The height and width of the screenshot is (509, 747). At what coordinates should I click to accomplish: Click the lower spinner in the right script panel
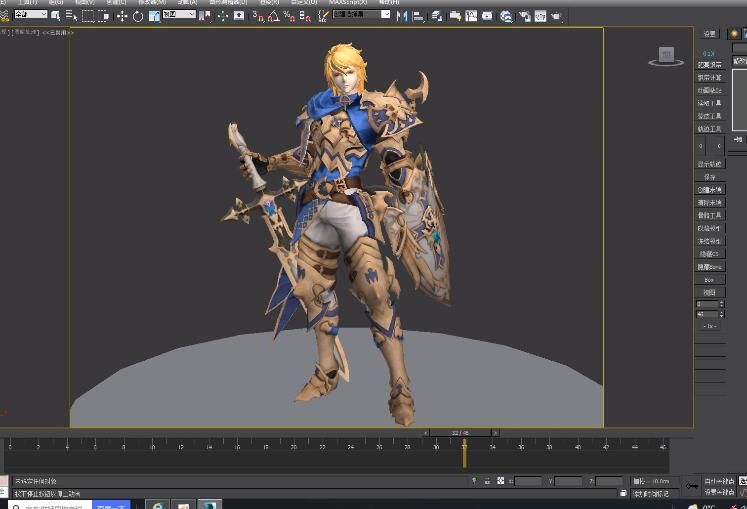710,314
